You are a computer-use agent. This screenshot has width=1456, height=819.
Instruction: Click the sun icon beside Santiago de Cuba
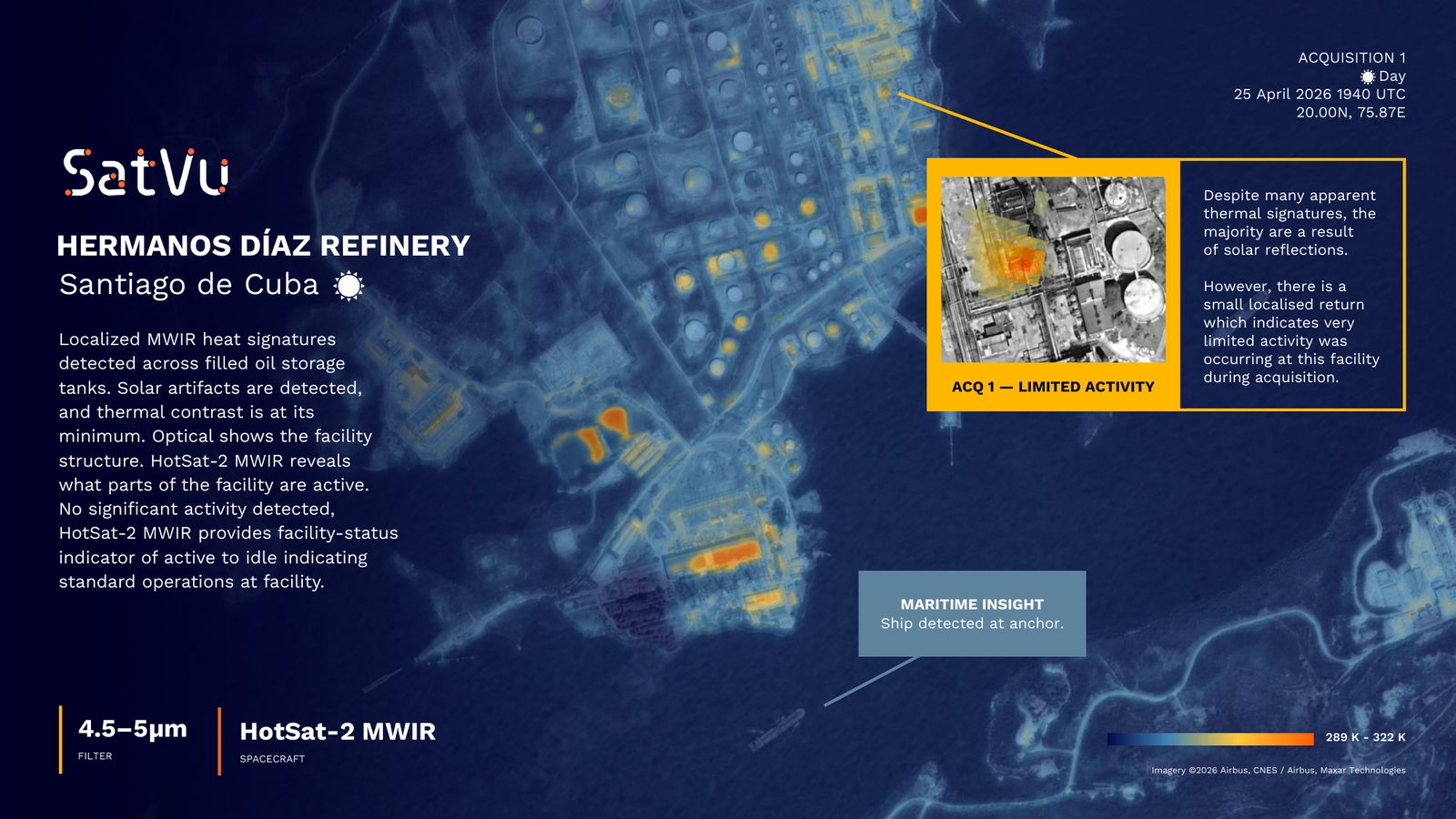pyautogui.click(x=349, y=286)
